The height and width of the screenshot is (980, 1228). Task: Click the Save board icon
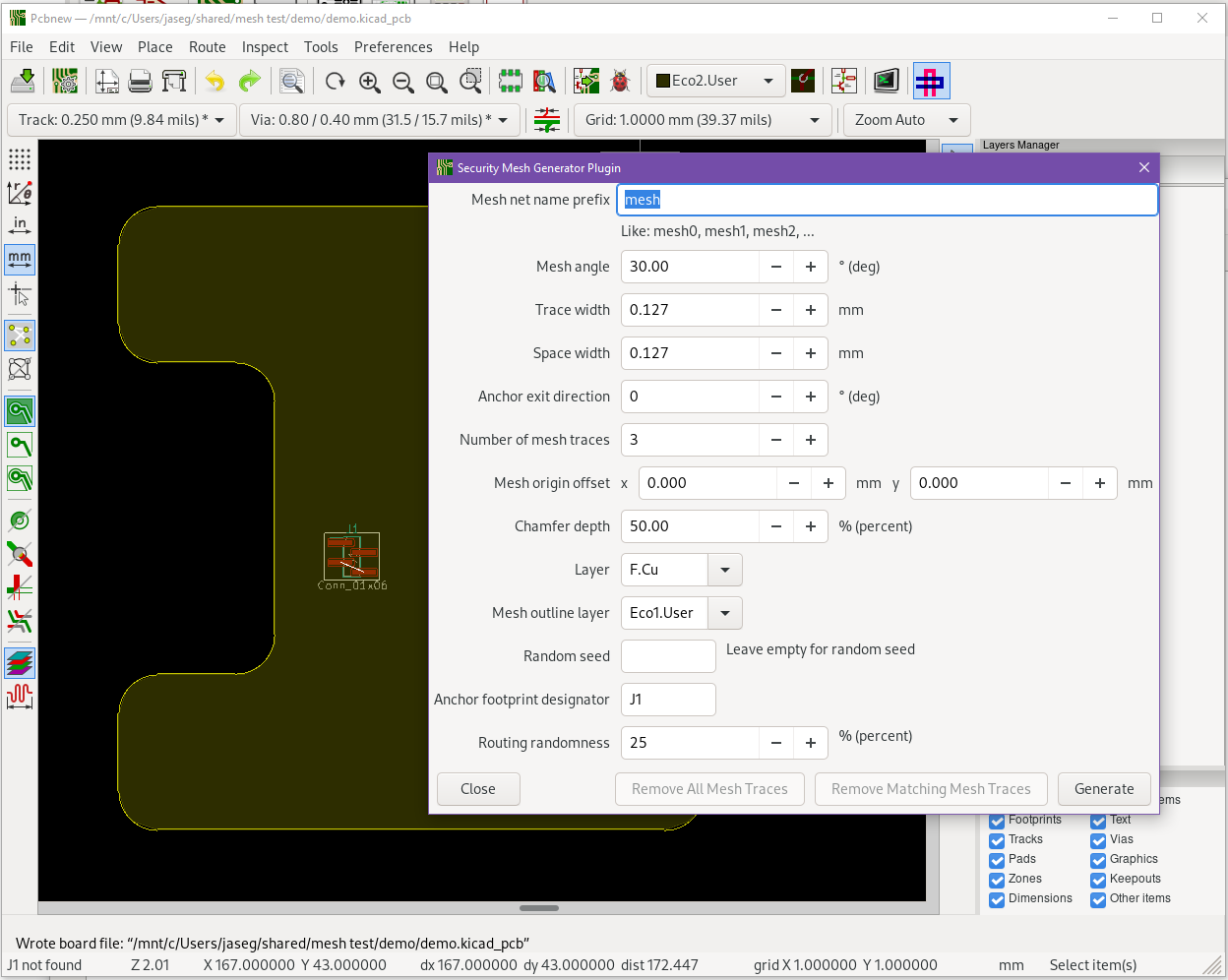point(24,81)
